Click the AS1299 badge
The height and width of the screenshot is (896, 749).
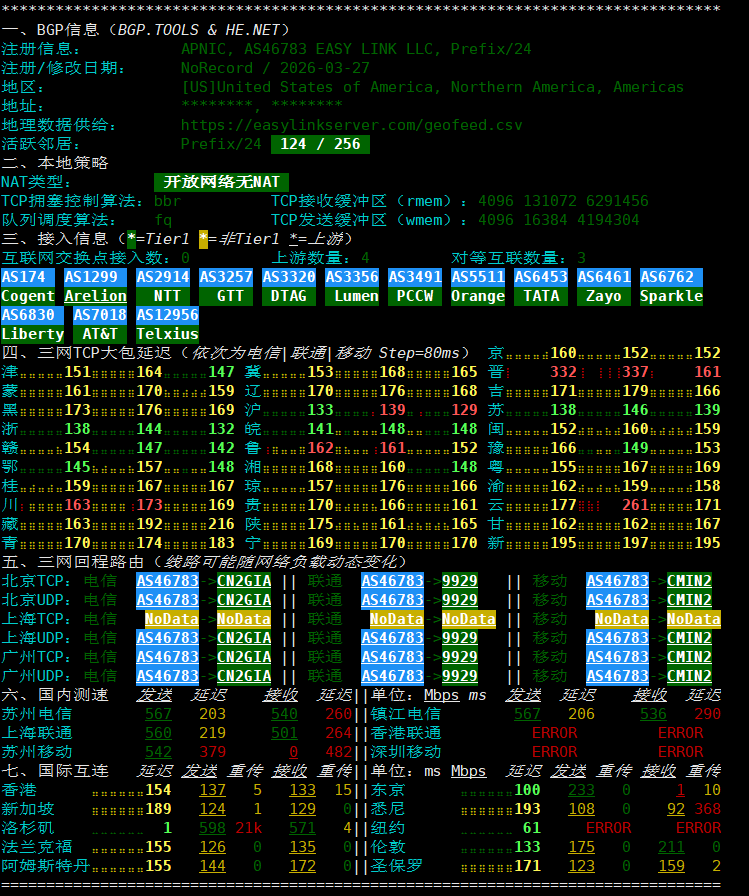95,277
